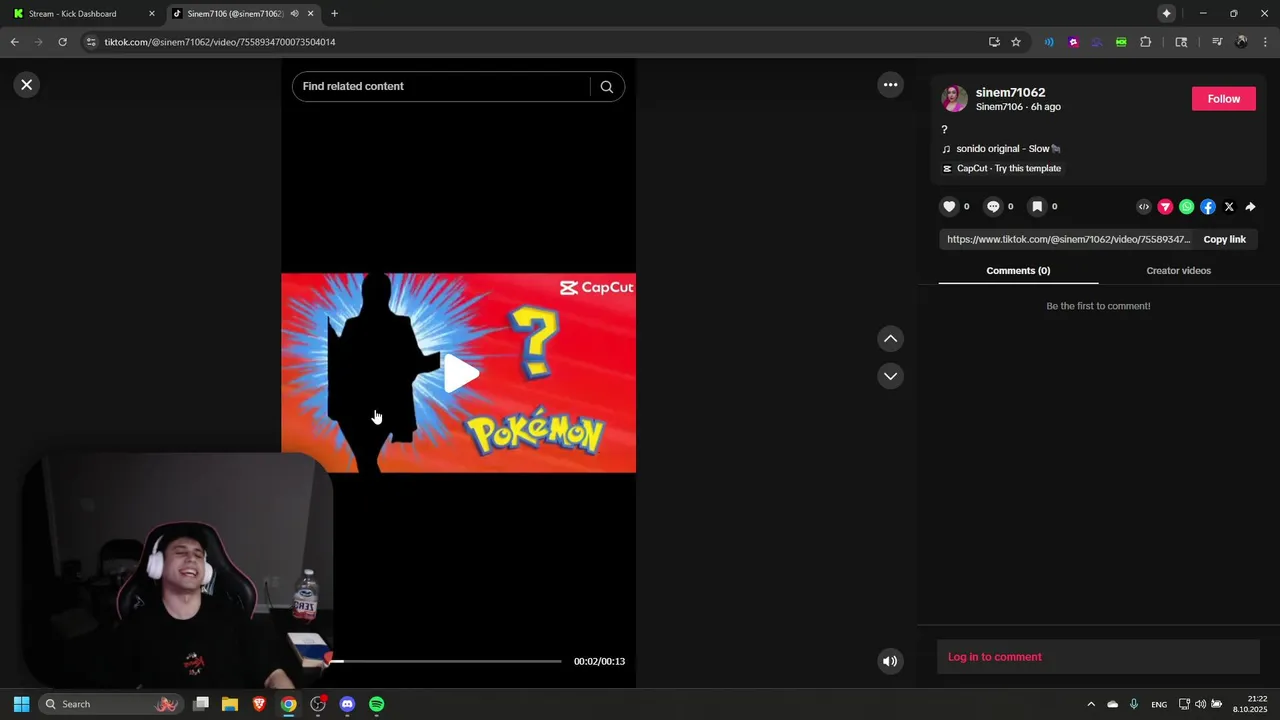View site information icon in address bar
1280x720 pixels.
point(91,42)
